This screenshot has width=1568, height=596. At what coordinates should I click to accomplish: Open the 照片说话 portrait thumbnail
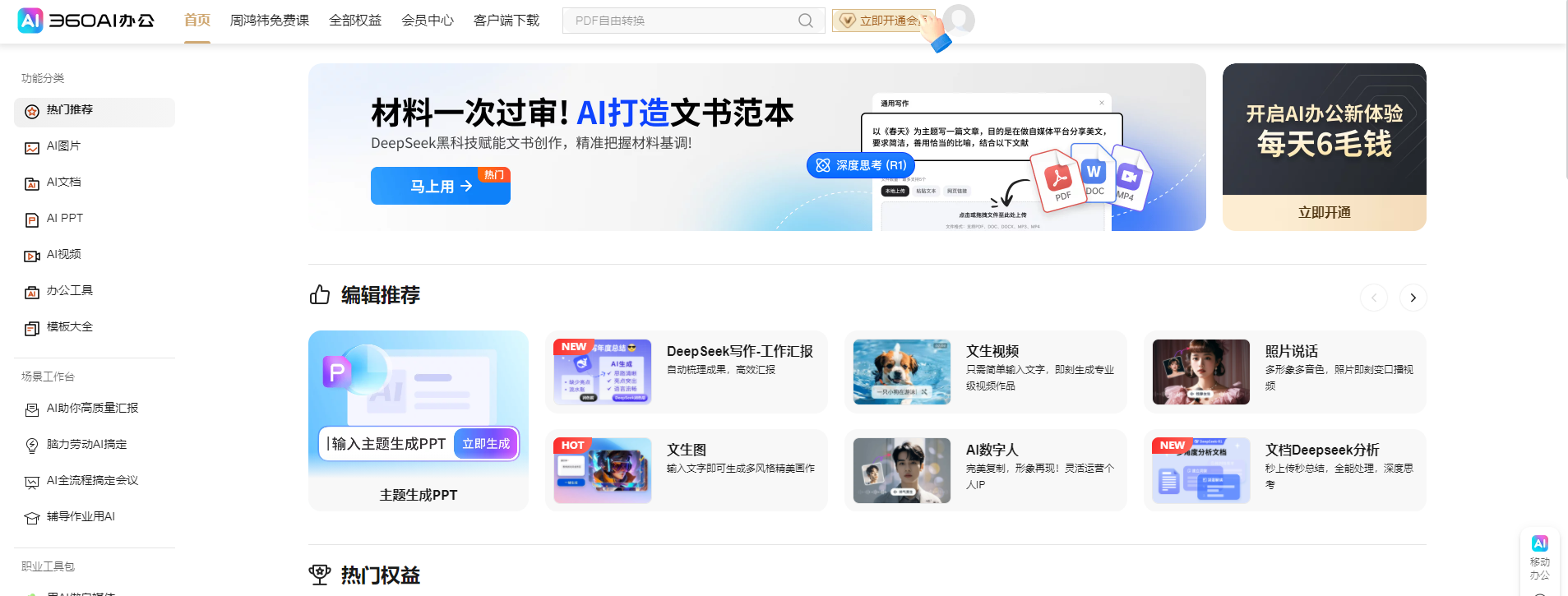point(1201,372)
